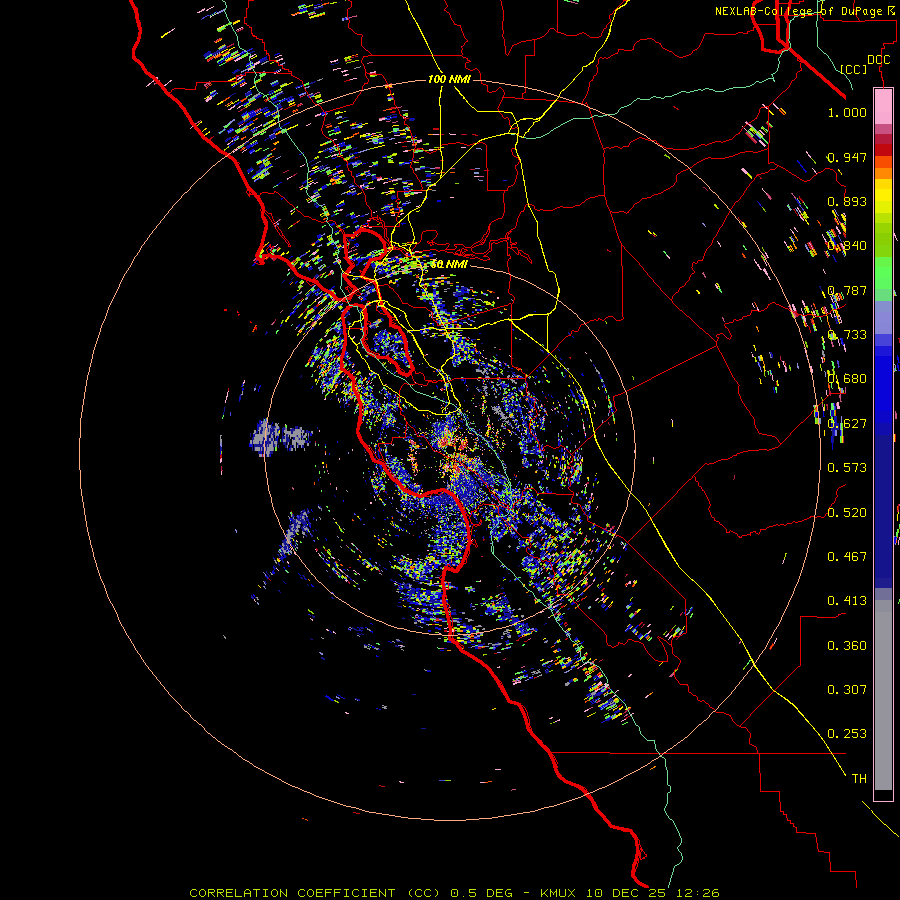
Task: Select the 0.307 legend value
Action: point(847,690)
